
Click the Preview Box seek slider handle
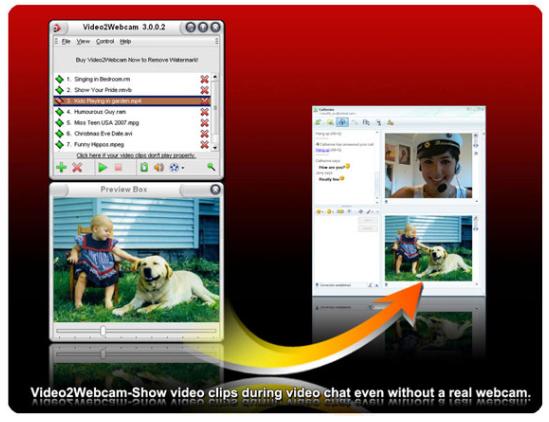[x=103, y=330]
